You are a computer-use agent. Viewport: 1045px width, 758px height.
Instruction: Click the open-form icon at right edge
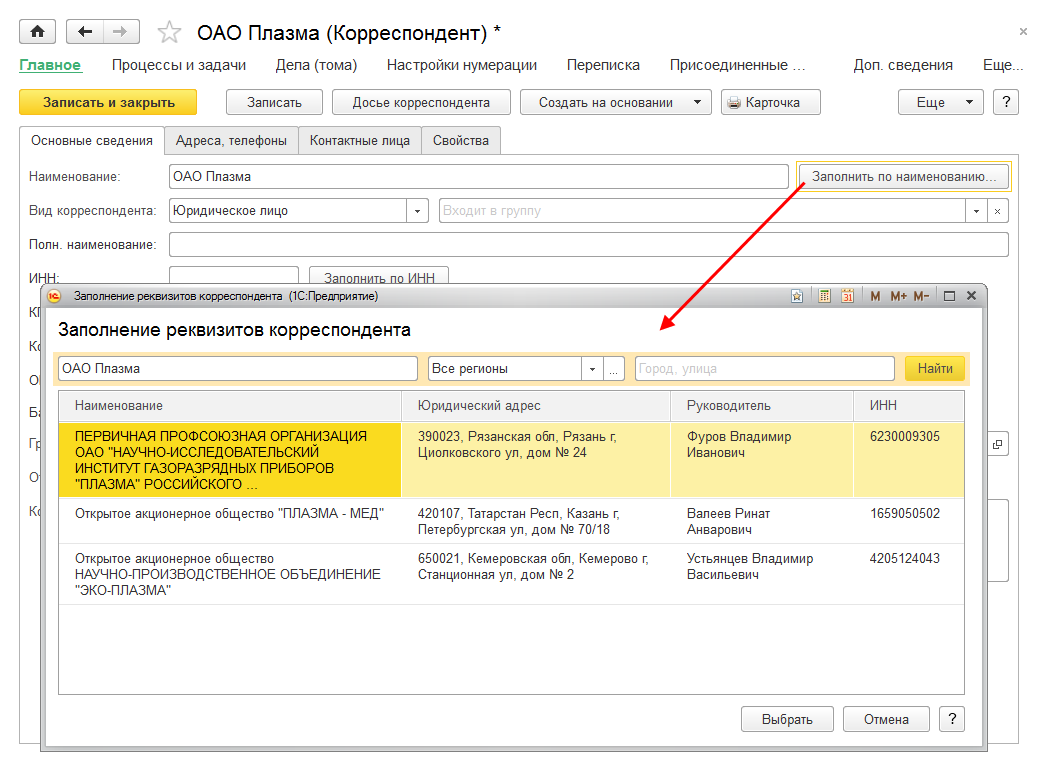pyautogui.click(x=997, y=444)
